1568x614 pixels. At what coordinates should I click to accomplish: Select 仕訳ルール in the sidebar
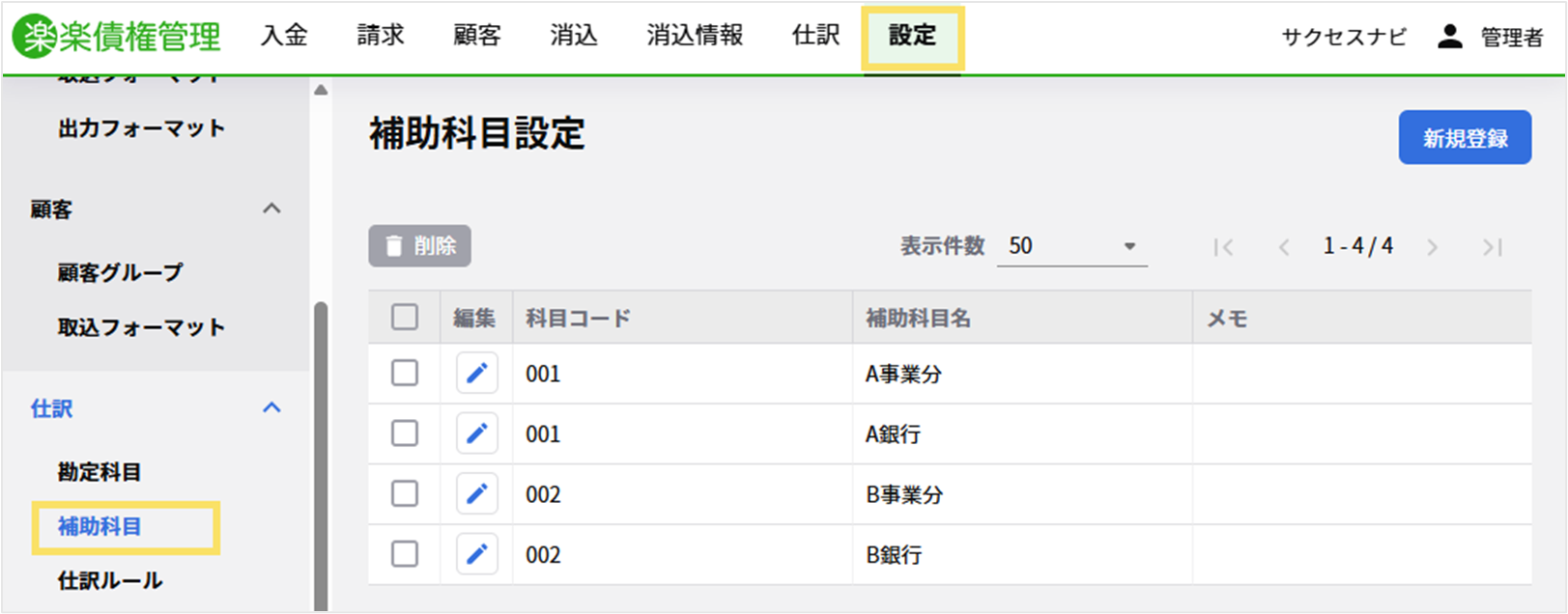110,581
